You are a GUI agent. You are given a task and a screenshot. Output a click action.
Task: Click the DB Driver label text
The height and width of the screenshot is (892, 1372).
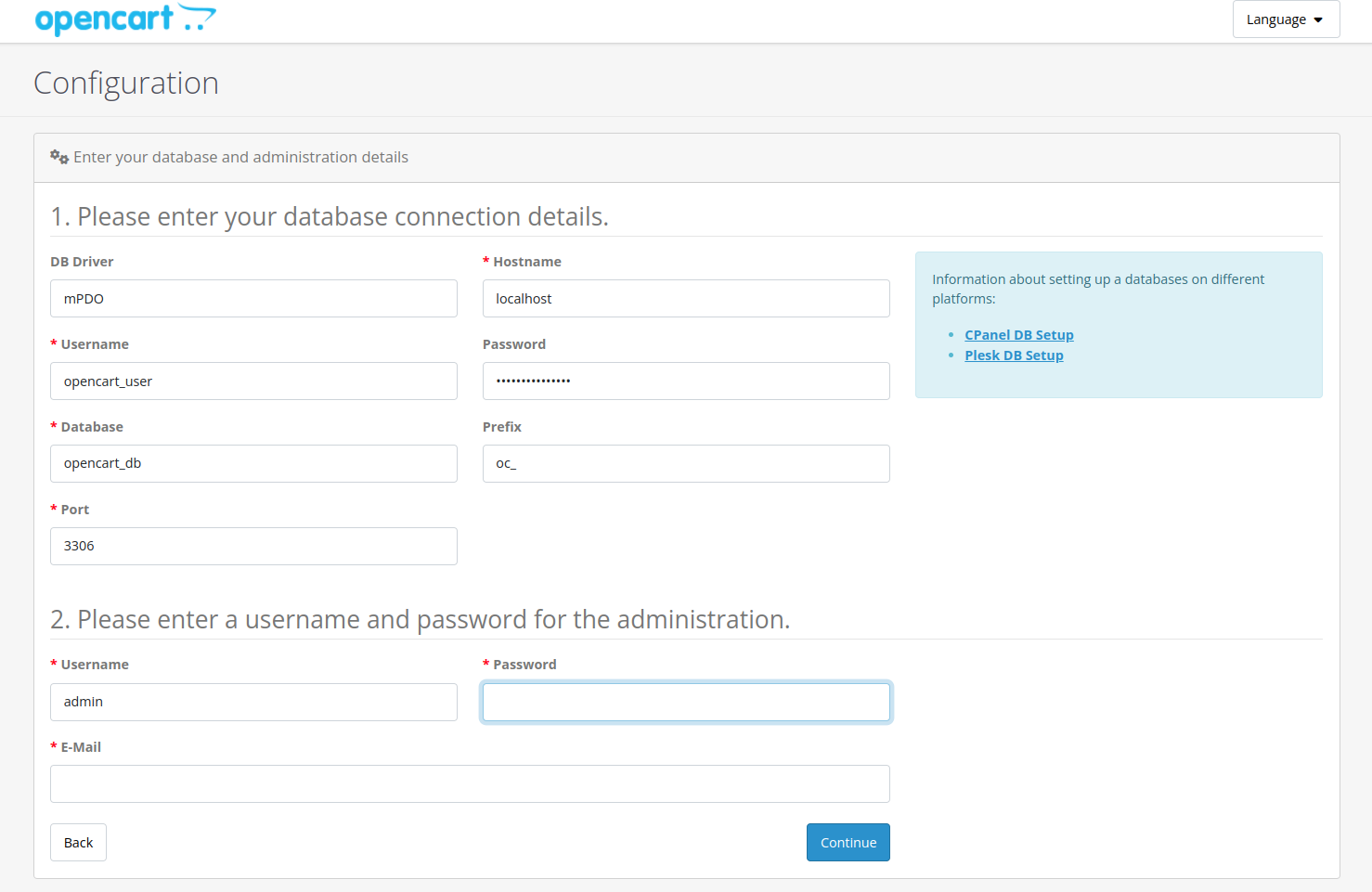pyautogui.click(x=82, y=262)
